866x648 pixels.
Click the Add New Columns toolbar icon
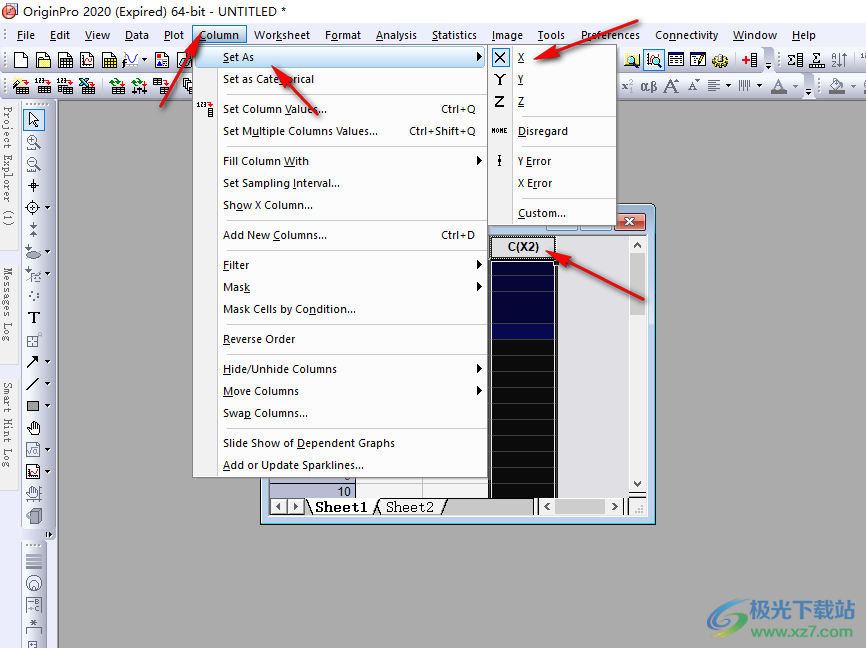click(x=749, y=60)
